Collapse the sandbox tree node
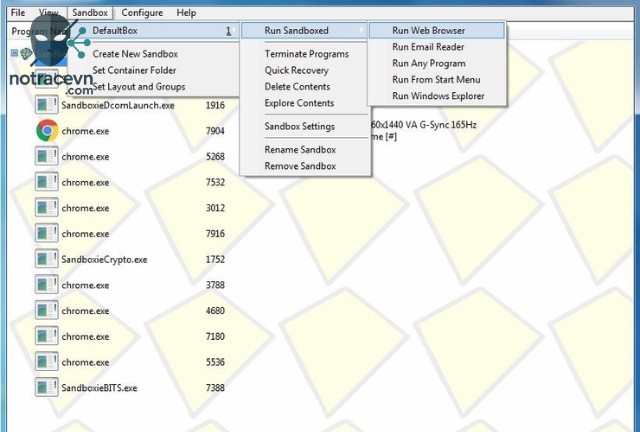 (14, 53)
